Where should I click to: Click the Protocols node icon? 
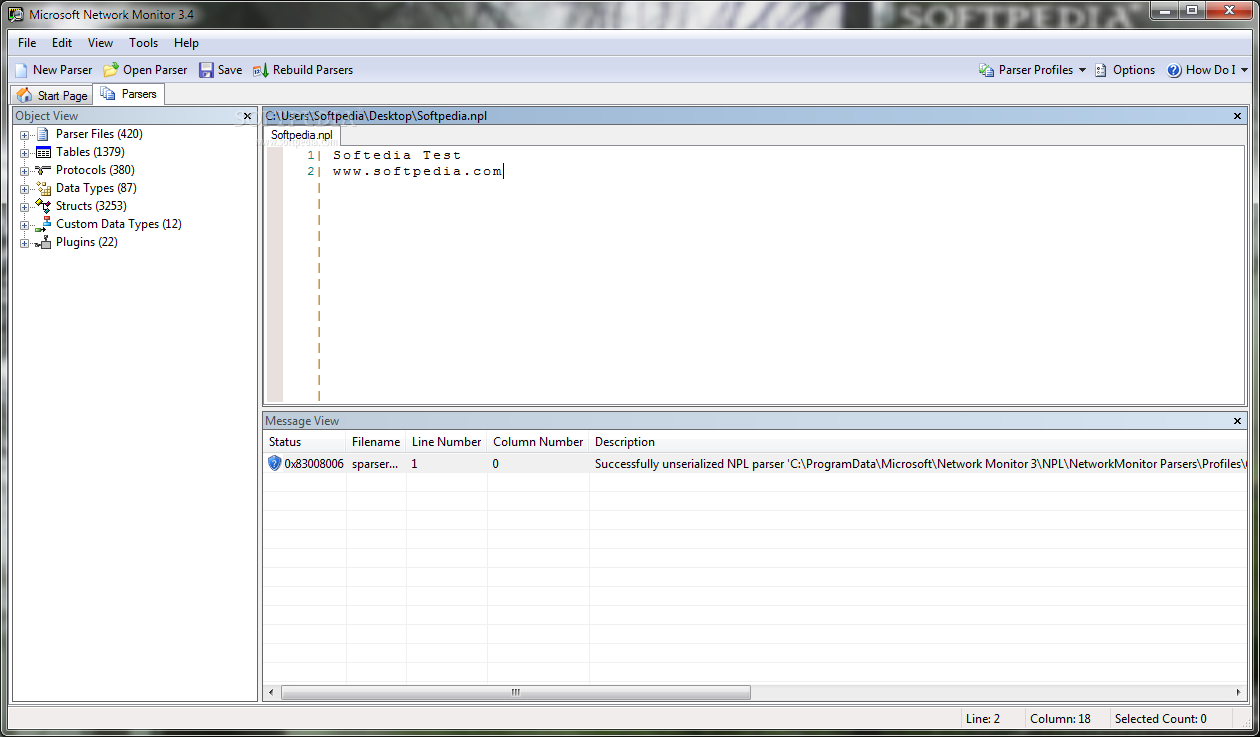click(43, 170)
